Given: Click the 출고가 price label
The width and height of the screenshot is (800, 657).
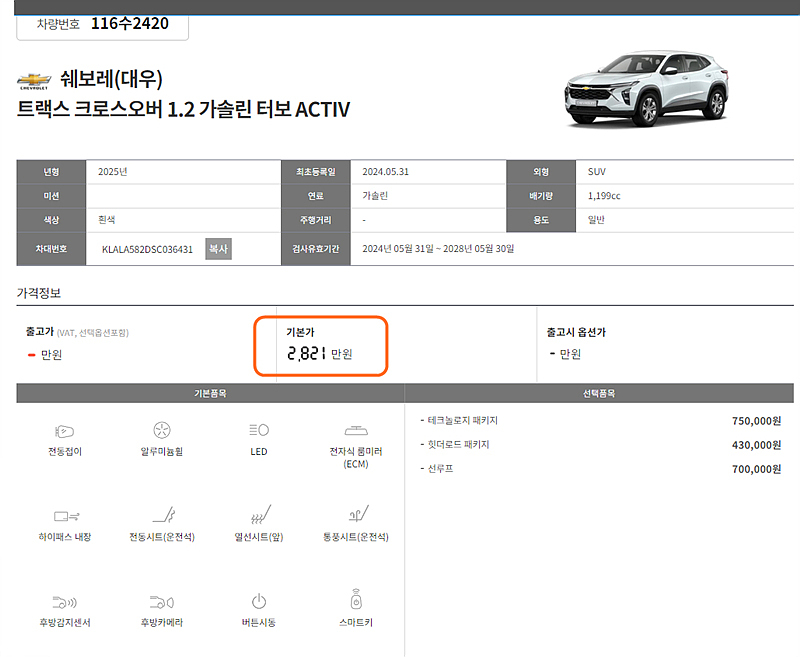Looking at the screenshot, I should [40, 332].
